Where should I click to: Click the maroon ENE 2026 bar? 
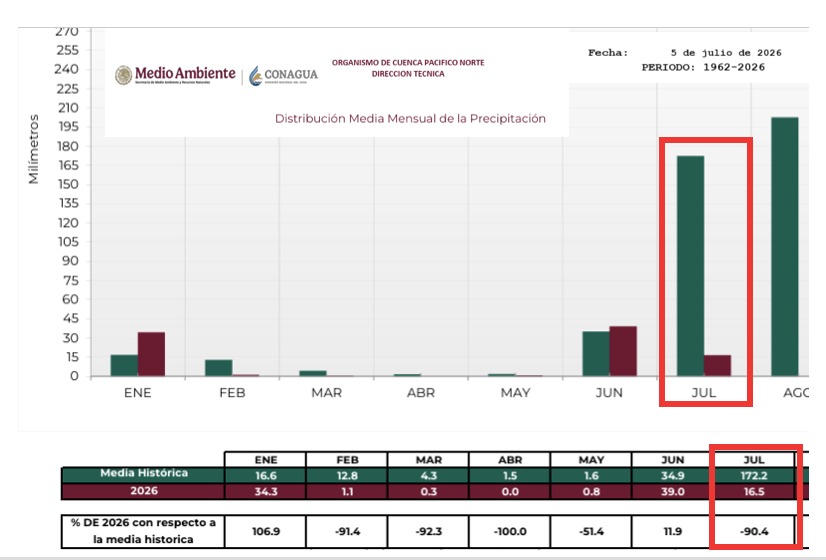[152, 353]
